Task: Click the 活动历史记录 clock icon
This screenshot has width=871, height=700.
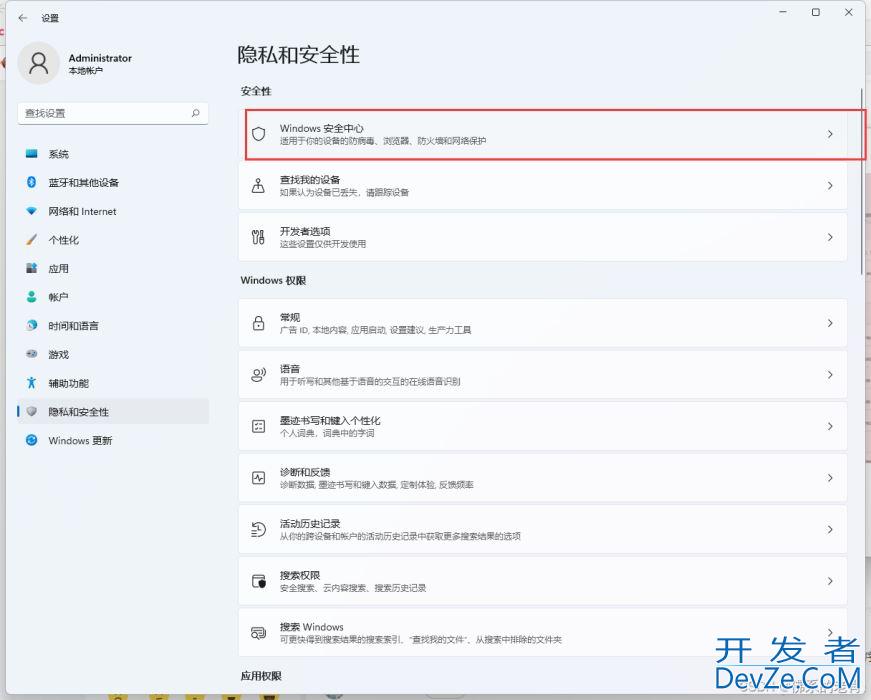Action: pos(258,529)
